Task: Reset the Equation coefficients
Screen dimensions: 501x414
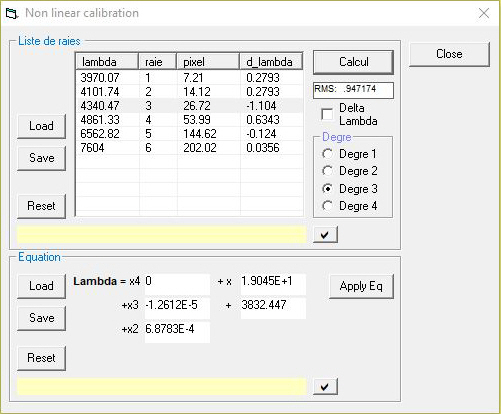Action: 41,358
